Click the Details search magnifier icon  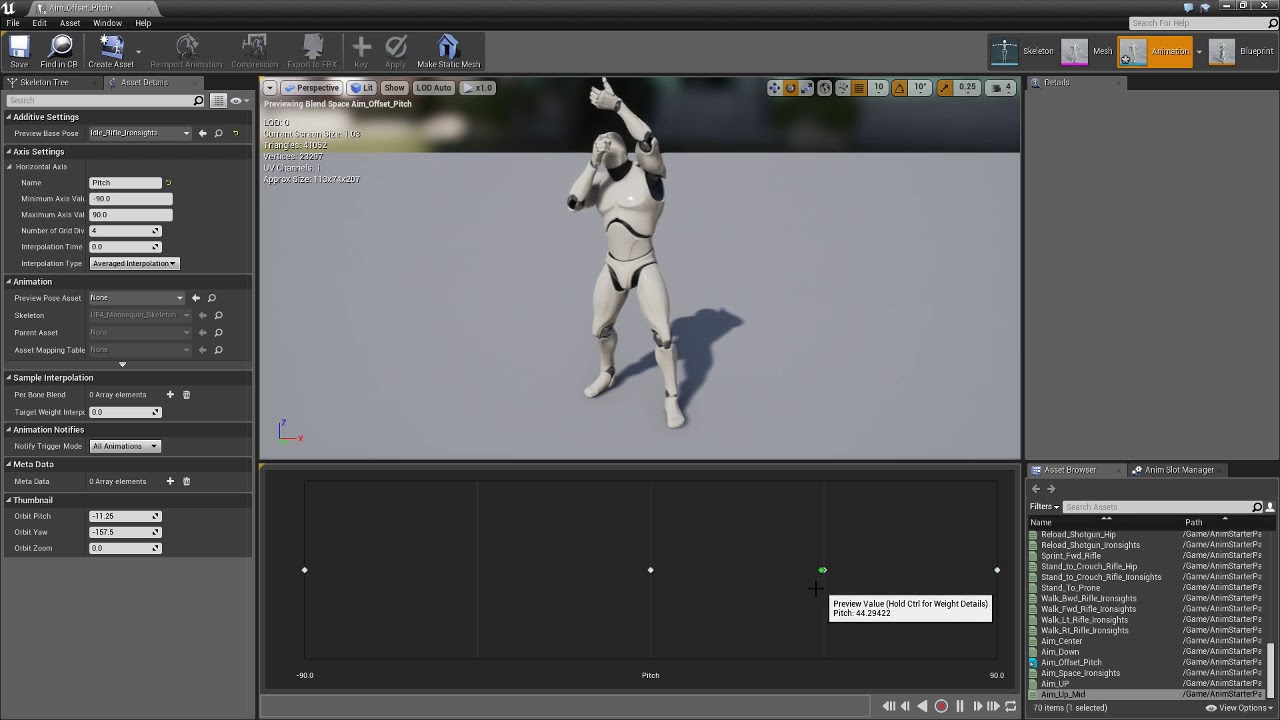pos(199,100)
